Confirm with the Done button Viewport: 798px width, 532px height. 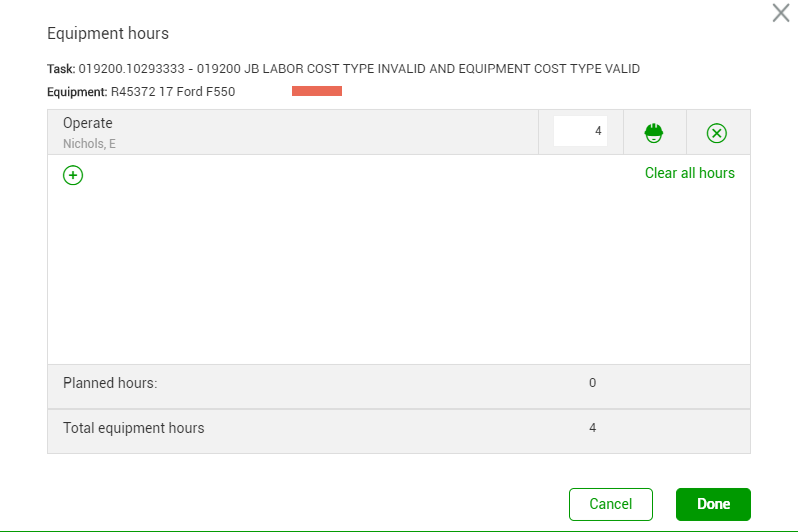[x=713, y=504]
